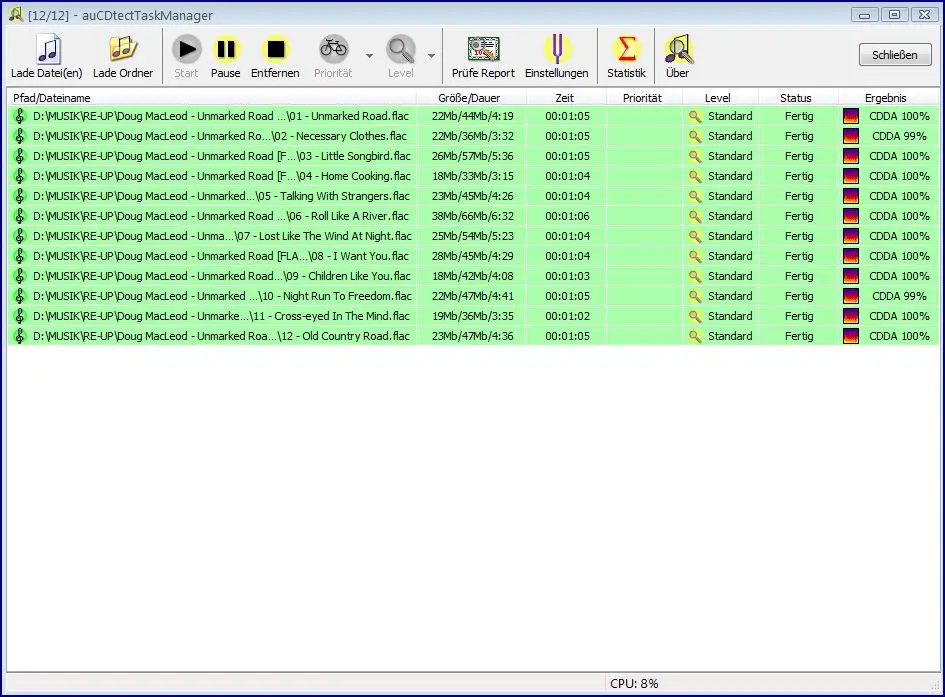Click the app icon in title bar

pos(15,14)
